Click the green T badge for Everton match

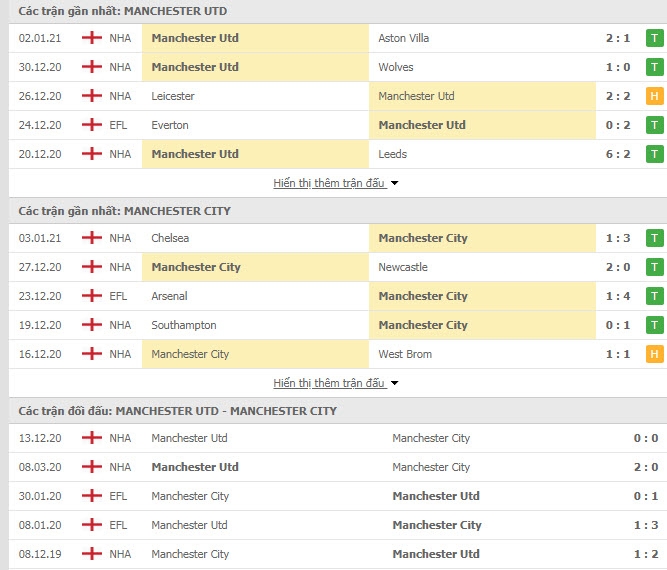coord(655,125)
